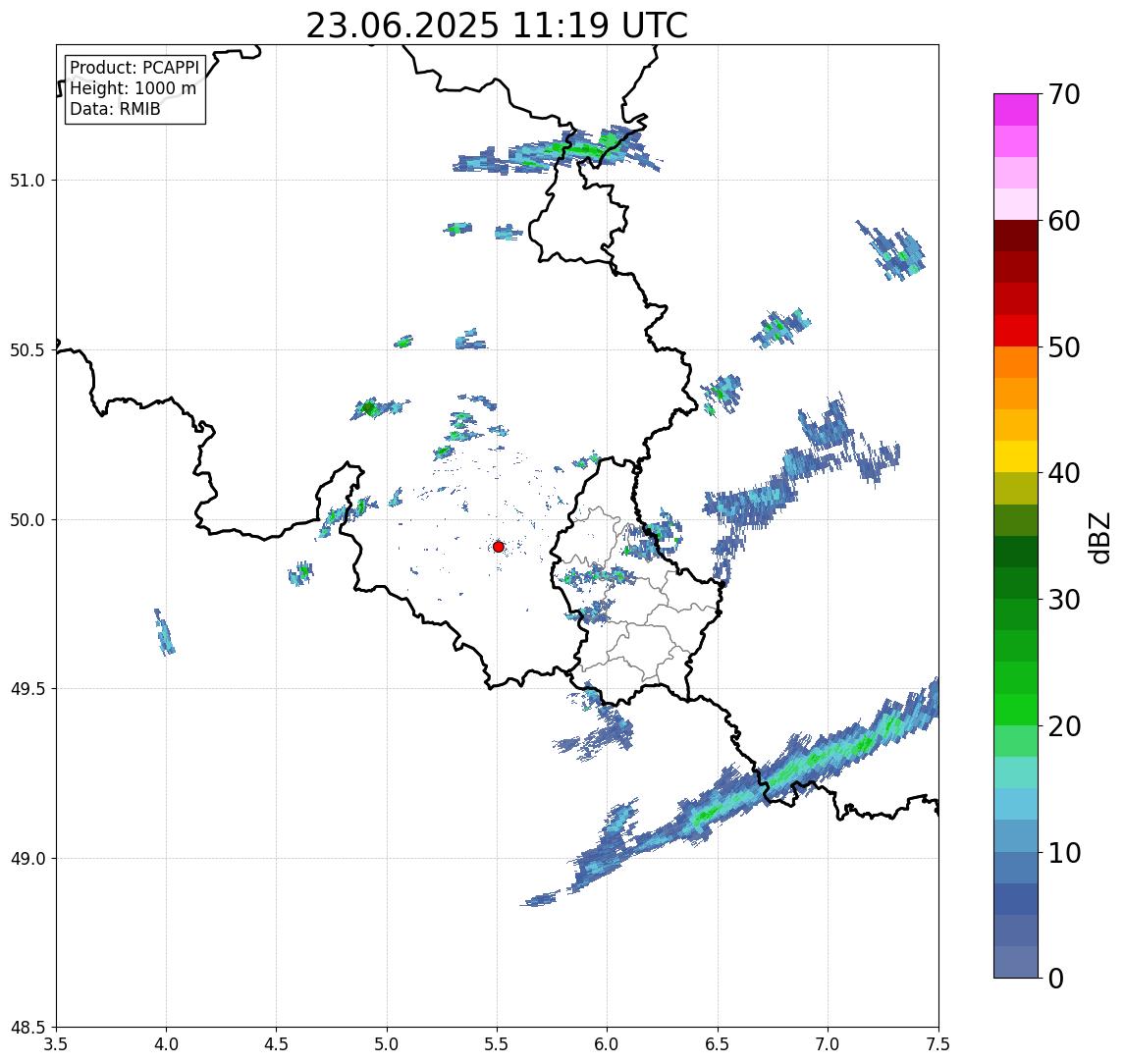Click the latitude label 50.5
Screen dimensions: 1124x1064
(27, 350)
